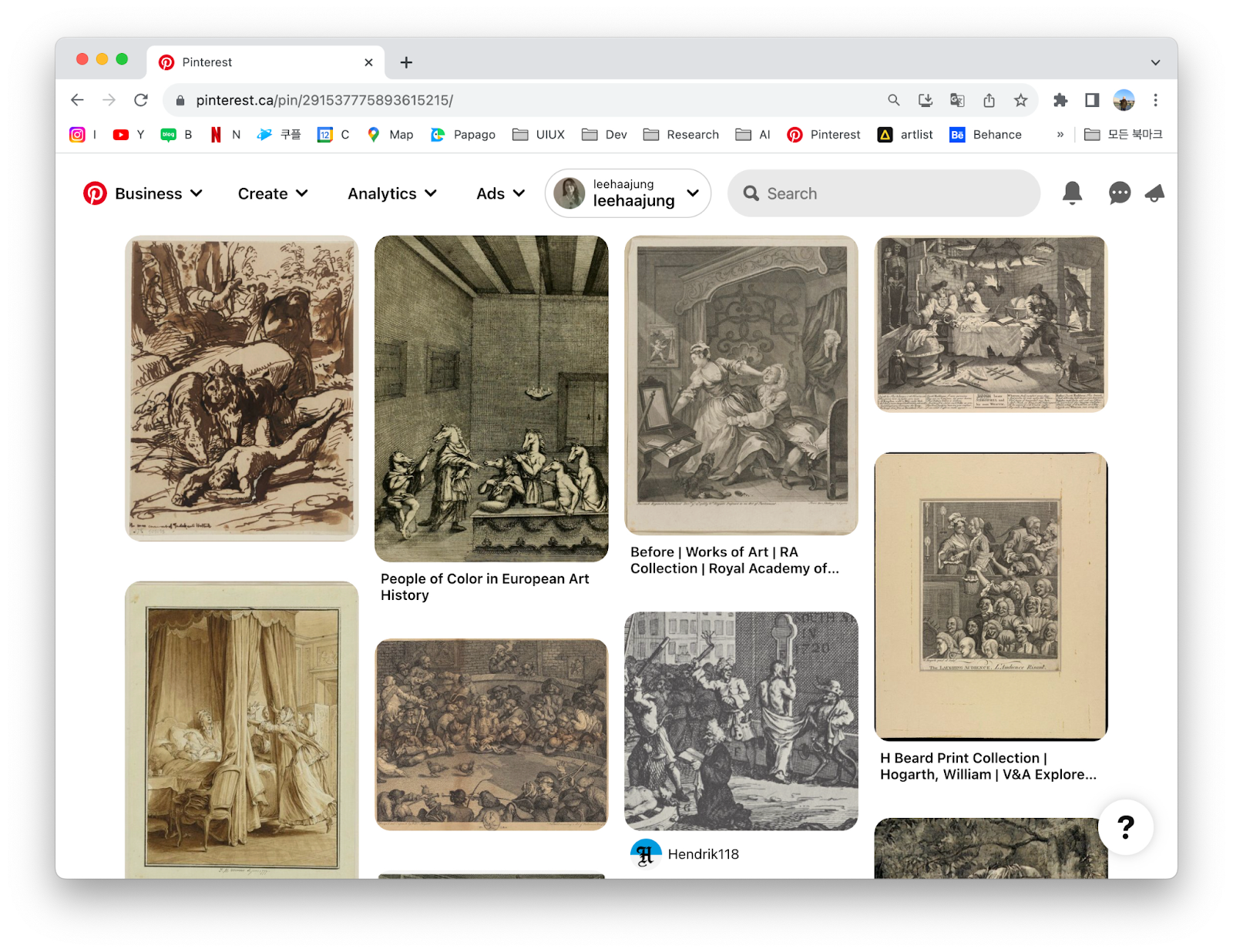1233x952 pixels.
Task: Open the YouTube bookmark
Action: [x=129, y=135]
